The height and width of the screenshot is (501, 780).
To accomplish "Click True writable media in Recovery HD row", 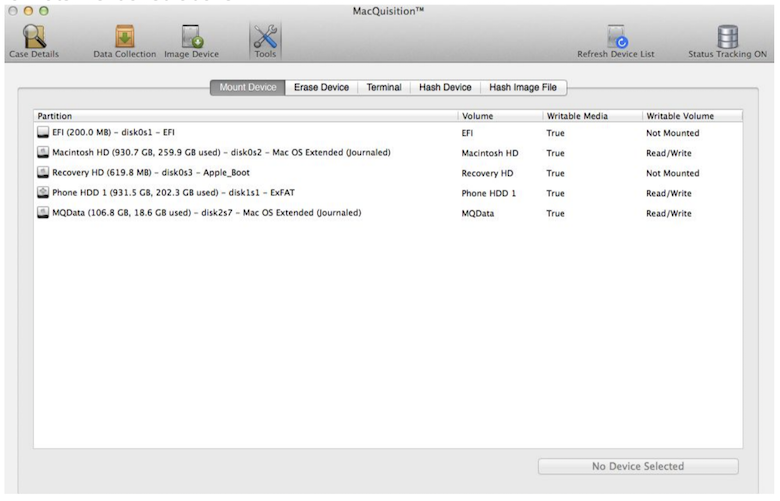I will (x=555, y=173).
